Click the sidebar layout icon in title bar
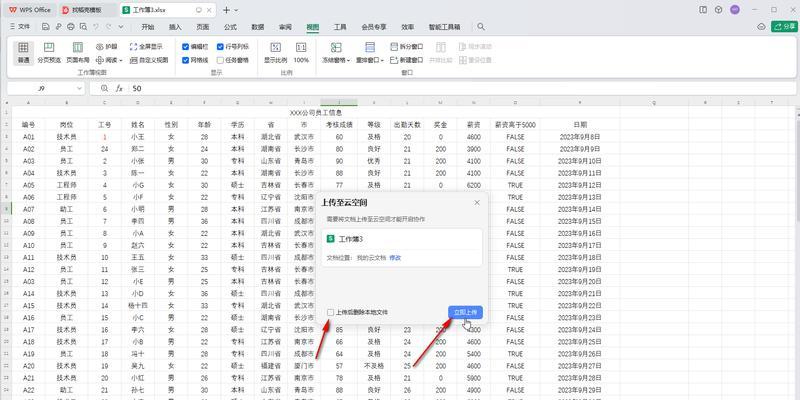 pos(703,10)
